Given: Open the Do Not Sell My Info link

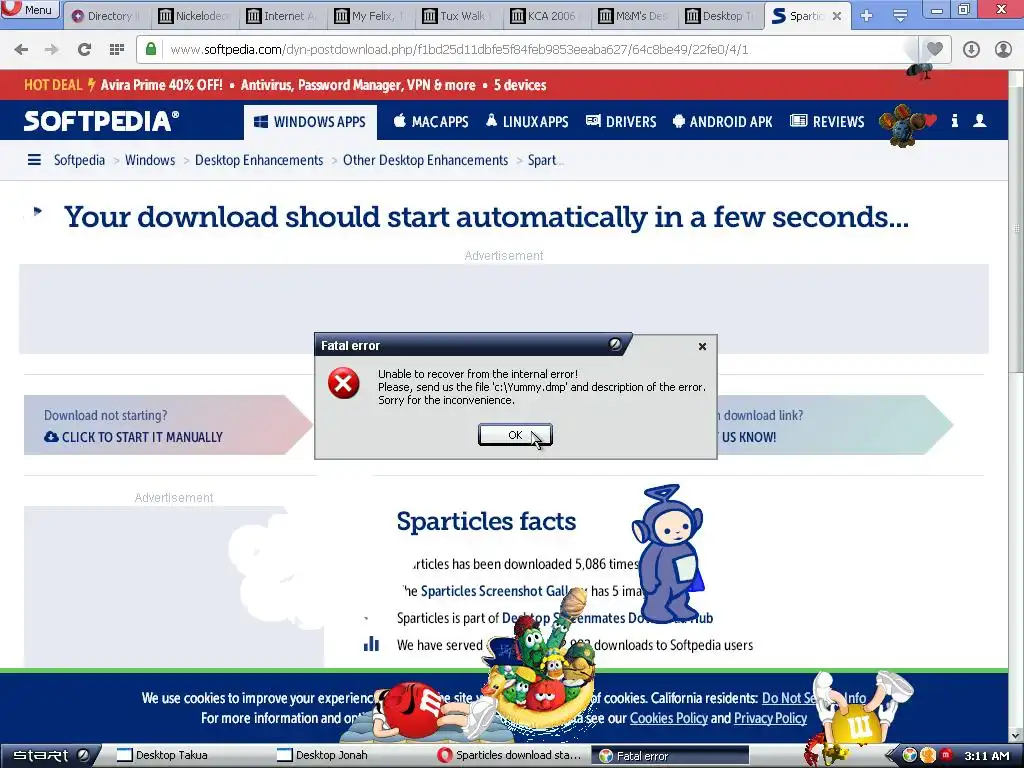Looking at the screenshot, I should pyautogui.click(x=814, y=698).
